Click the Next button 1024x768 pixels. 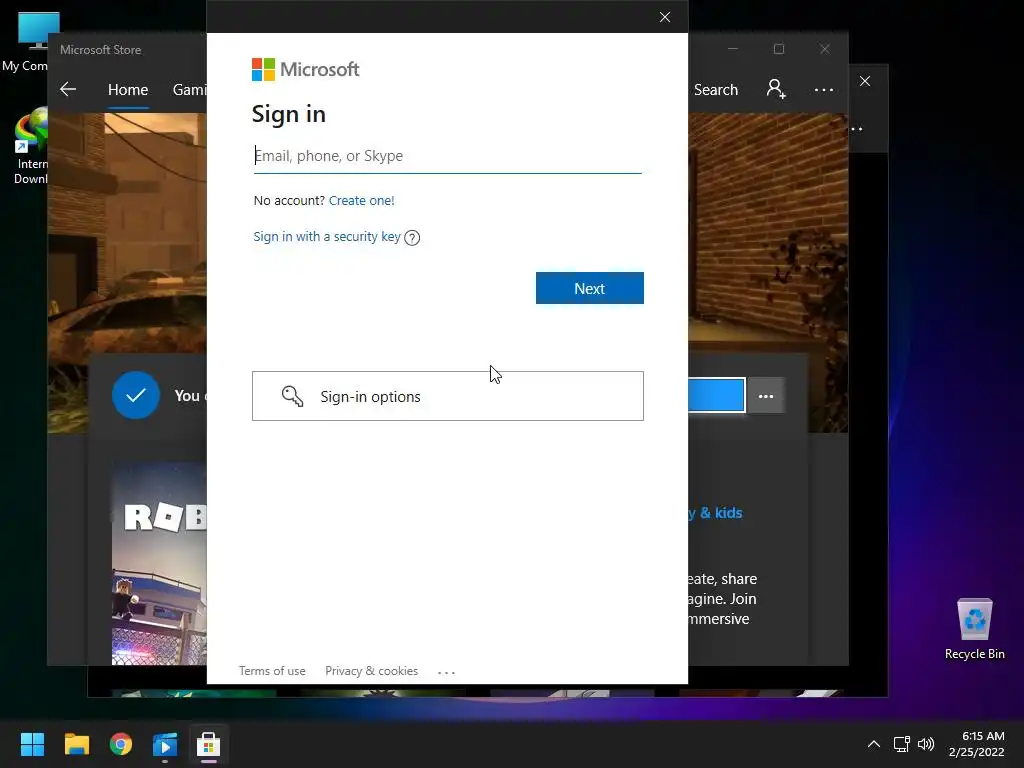(x=590, y=288)
